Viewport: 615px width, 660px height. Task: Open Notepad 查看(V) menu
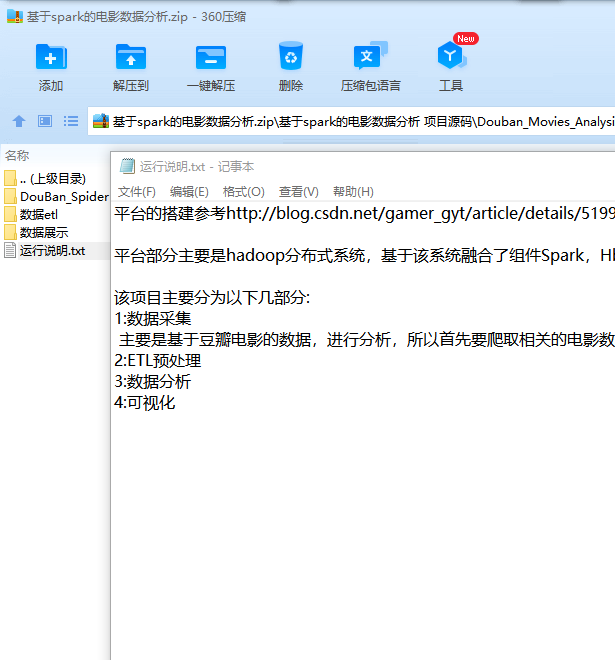click(298, 192)
